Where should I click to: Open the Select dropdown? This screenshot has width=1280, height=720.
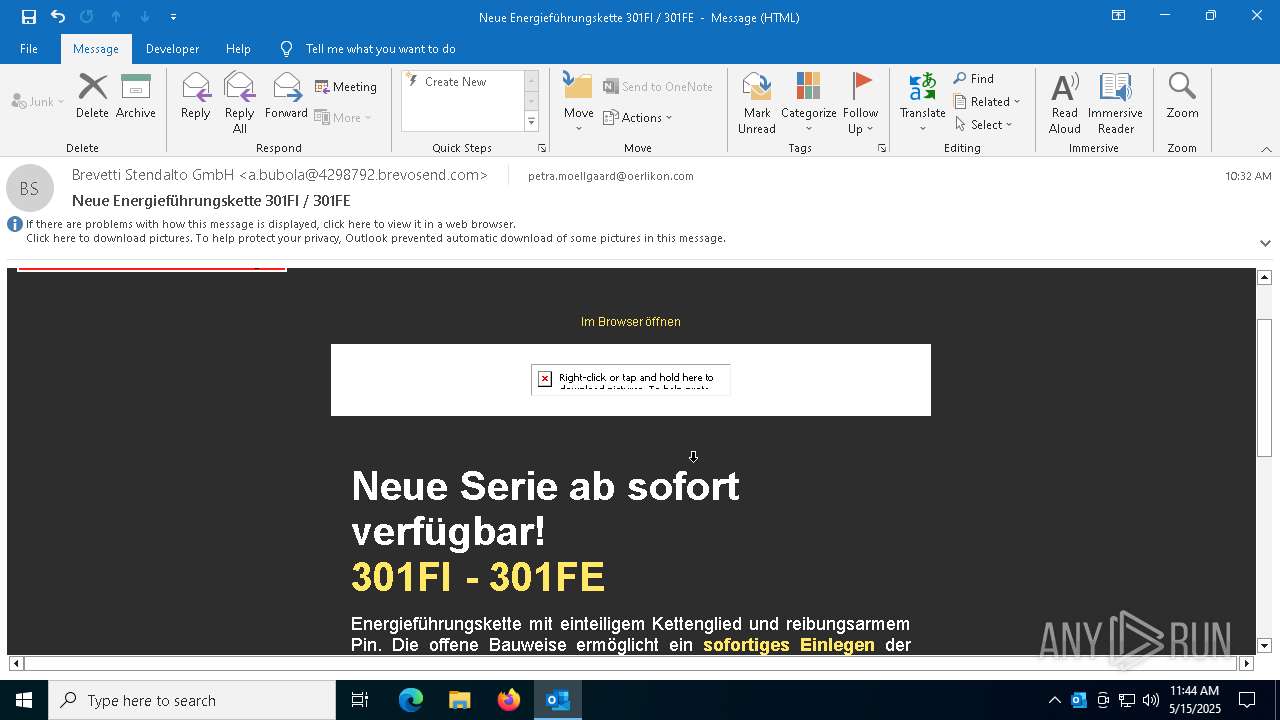(984, 124)
